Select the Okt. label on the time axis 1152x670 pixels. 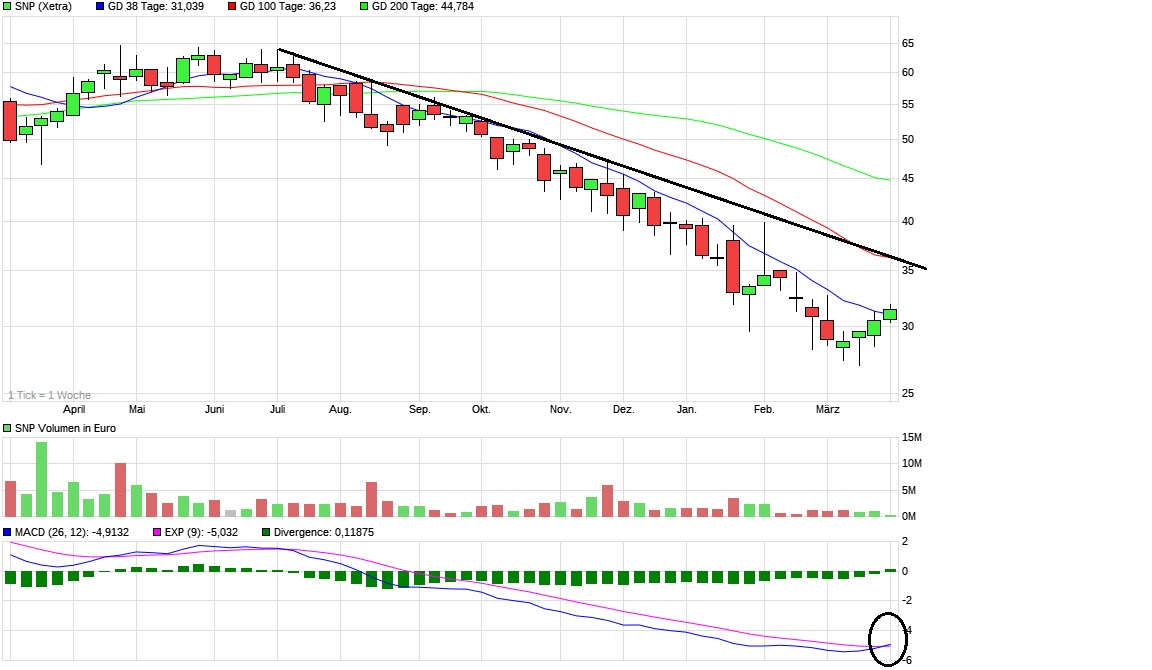(x=481, y=409)
